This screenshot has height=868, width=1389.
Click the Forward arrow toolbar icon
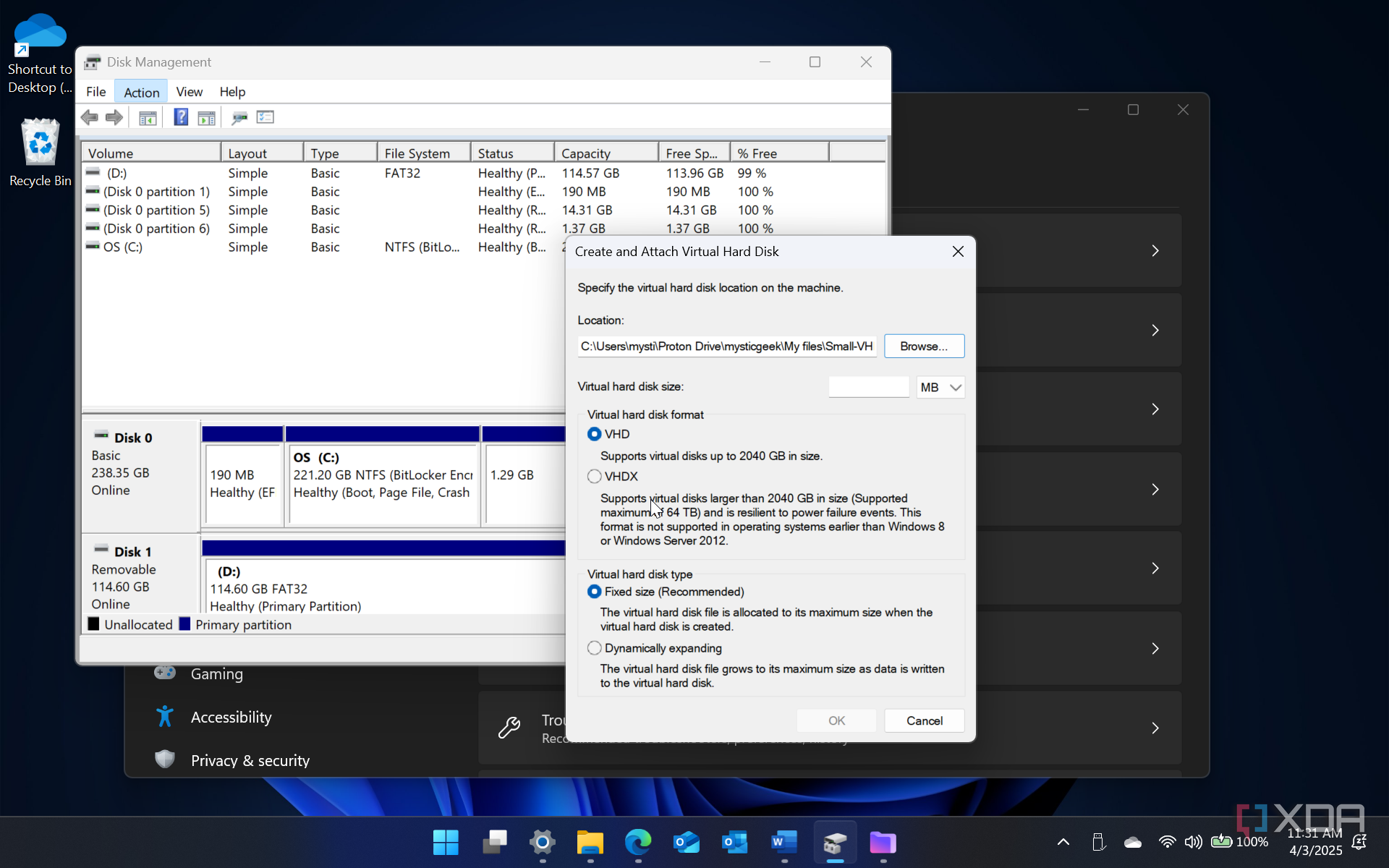point(114,117)
